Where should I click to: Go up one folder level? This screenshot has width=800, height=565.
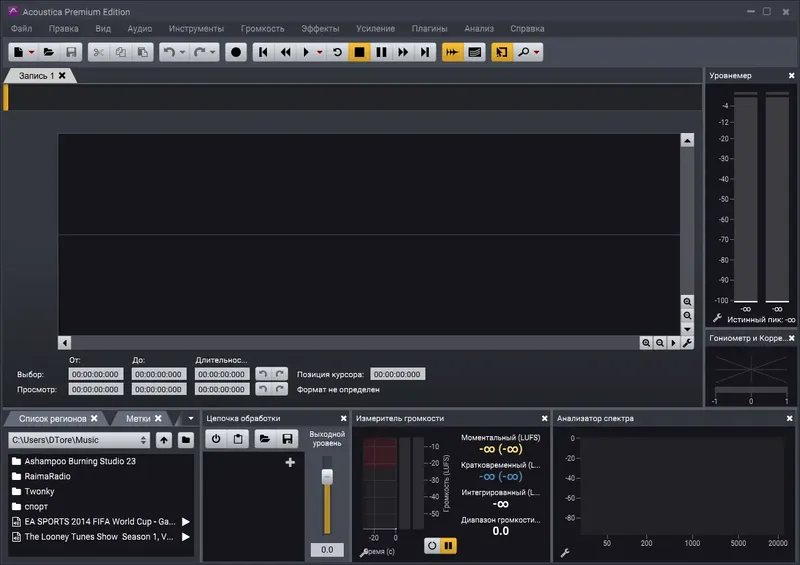coord(164,440)
